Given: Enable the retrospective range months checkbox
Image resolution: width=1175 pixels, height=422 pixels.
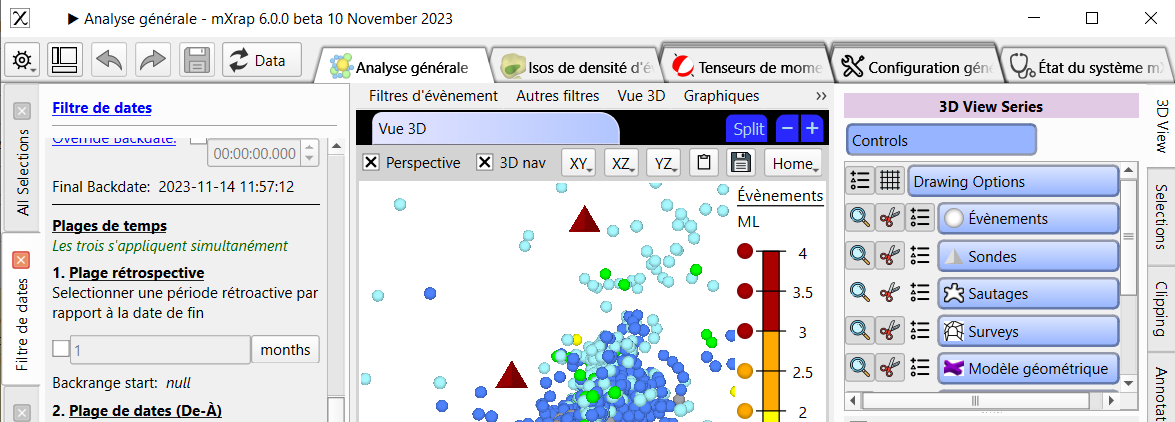Looking at the screenshot, I should pyautogui.click(x=60, y=349).
